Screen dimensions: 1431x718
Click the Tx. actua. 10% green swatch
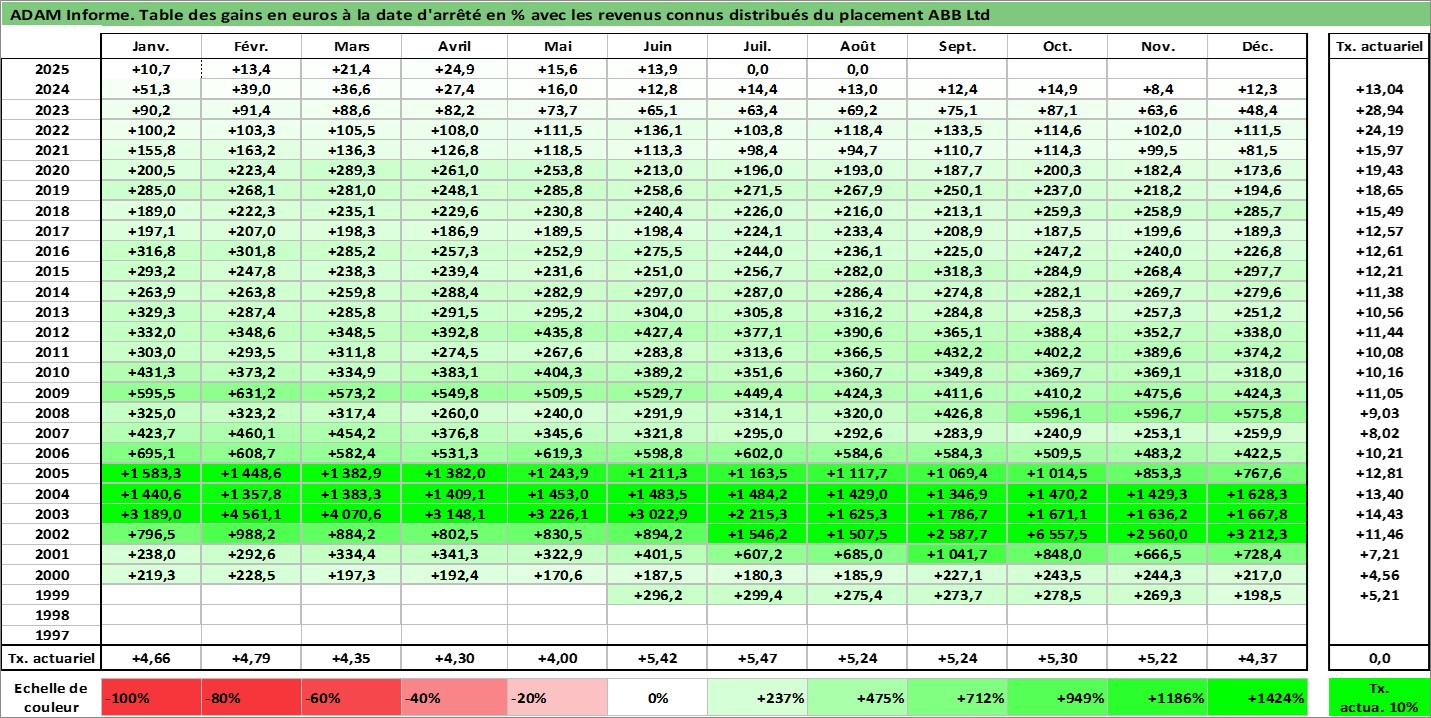pos(1379,697)
